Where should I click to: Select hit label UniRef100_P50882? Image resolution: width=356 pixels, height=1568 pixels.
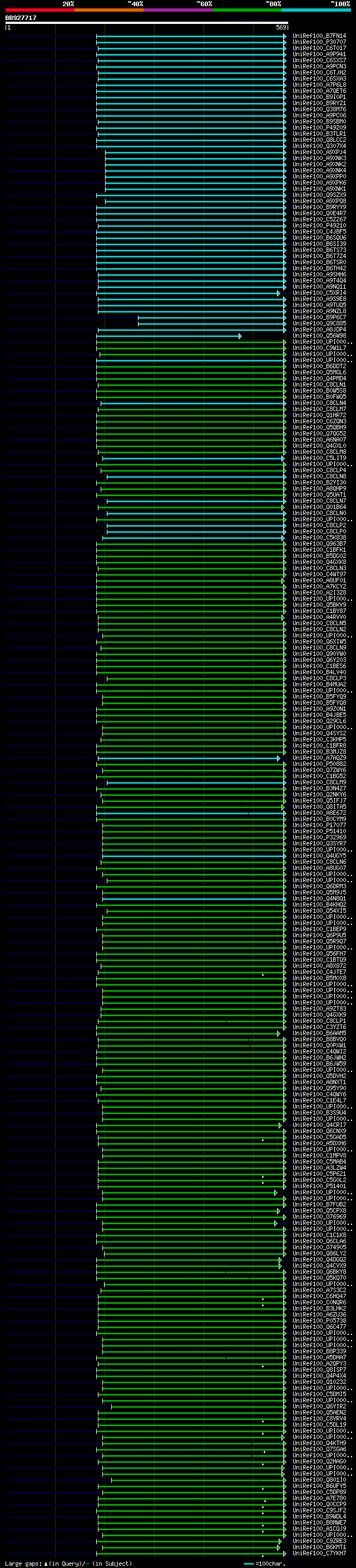pyautogui.click(x=319, y=764)
